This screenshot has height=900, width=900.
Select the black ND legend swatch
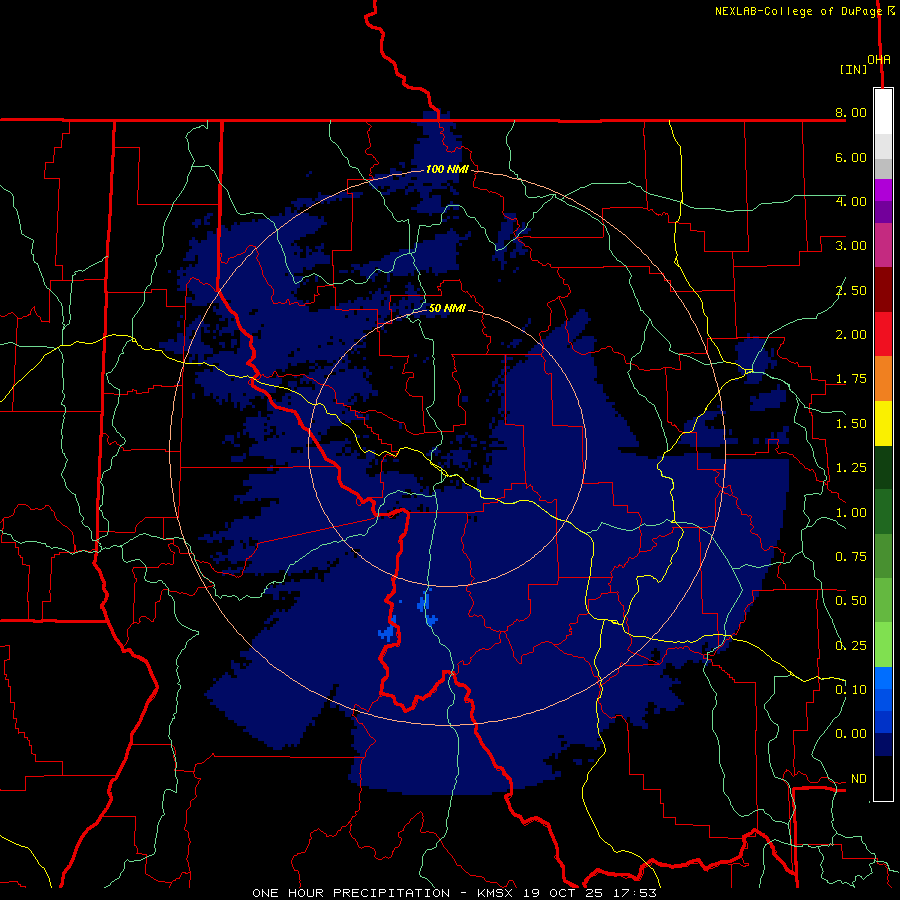pos(883,778)
